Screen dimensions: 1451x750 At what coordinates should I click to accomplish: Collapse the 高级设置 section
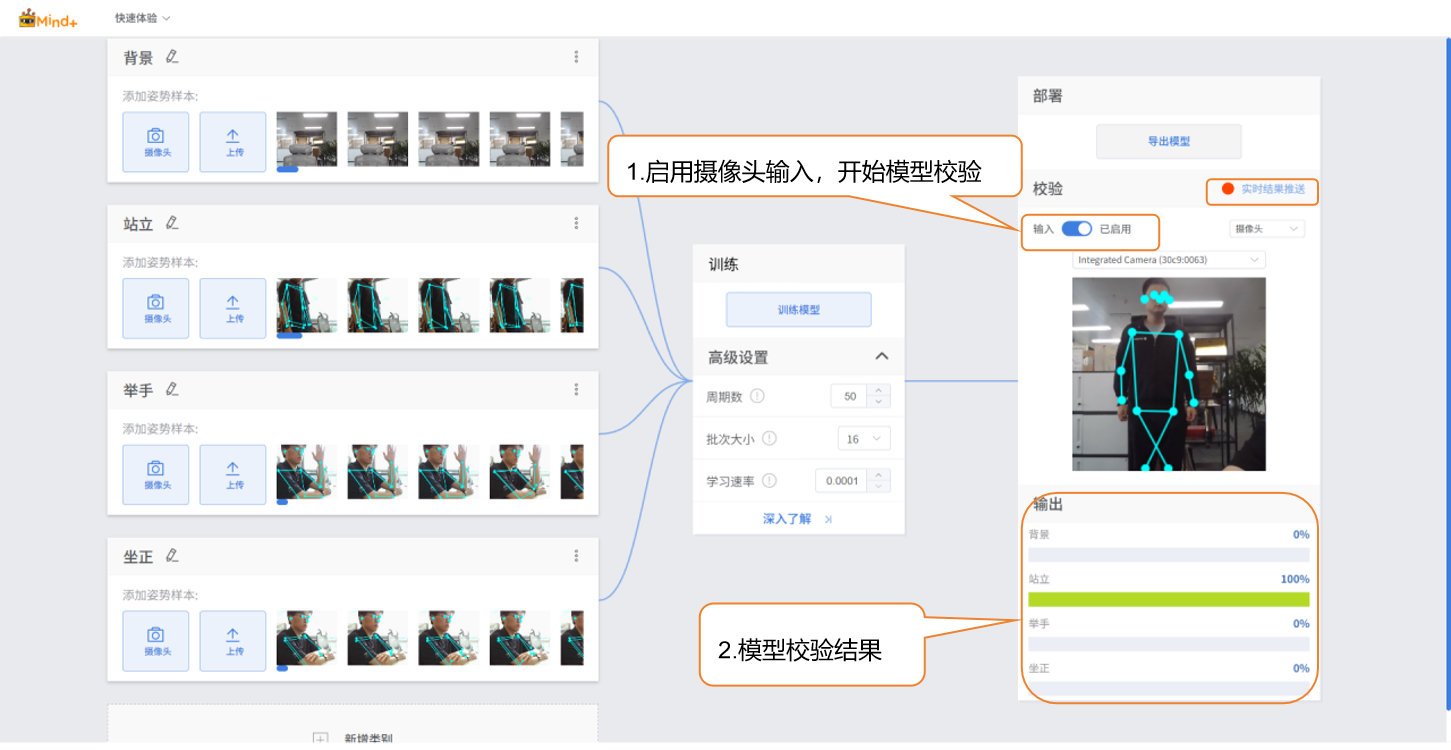click(x=881, y=357)
